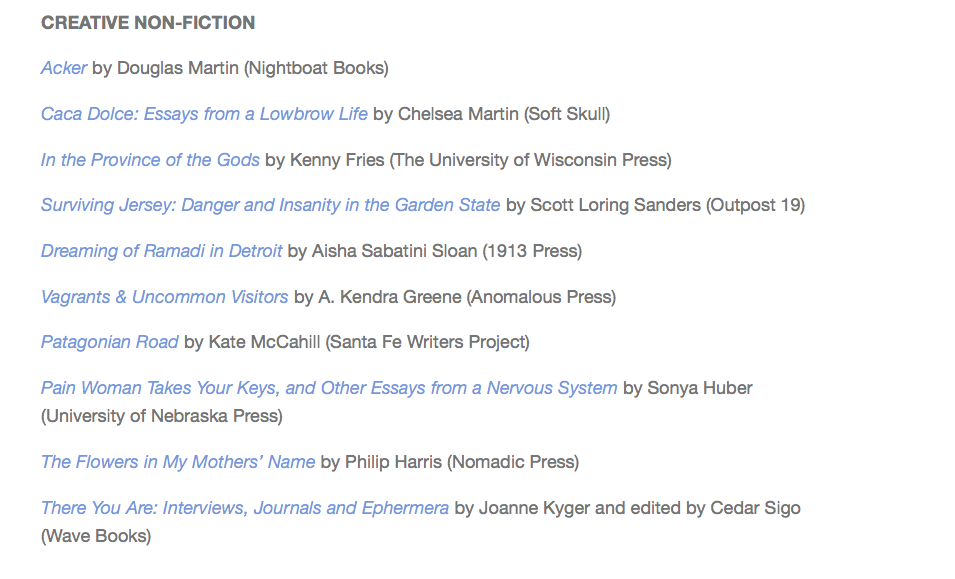Click author text Douglas Martin (Nightboat Books)

(253, 68)
